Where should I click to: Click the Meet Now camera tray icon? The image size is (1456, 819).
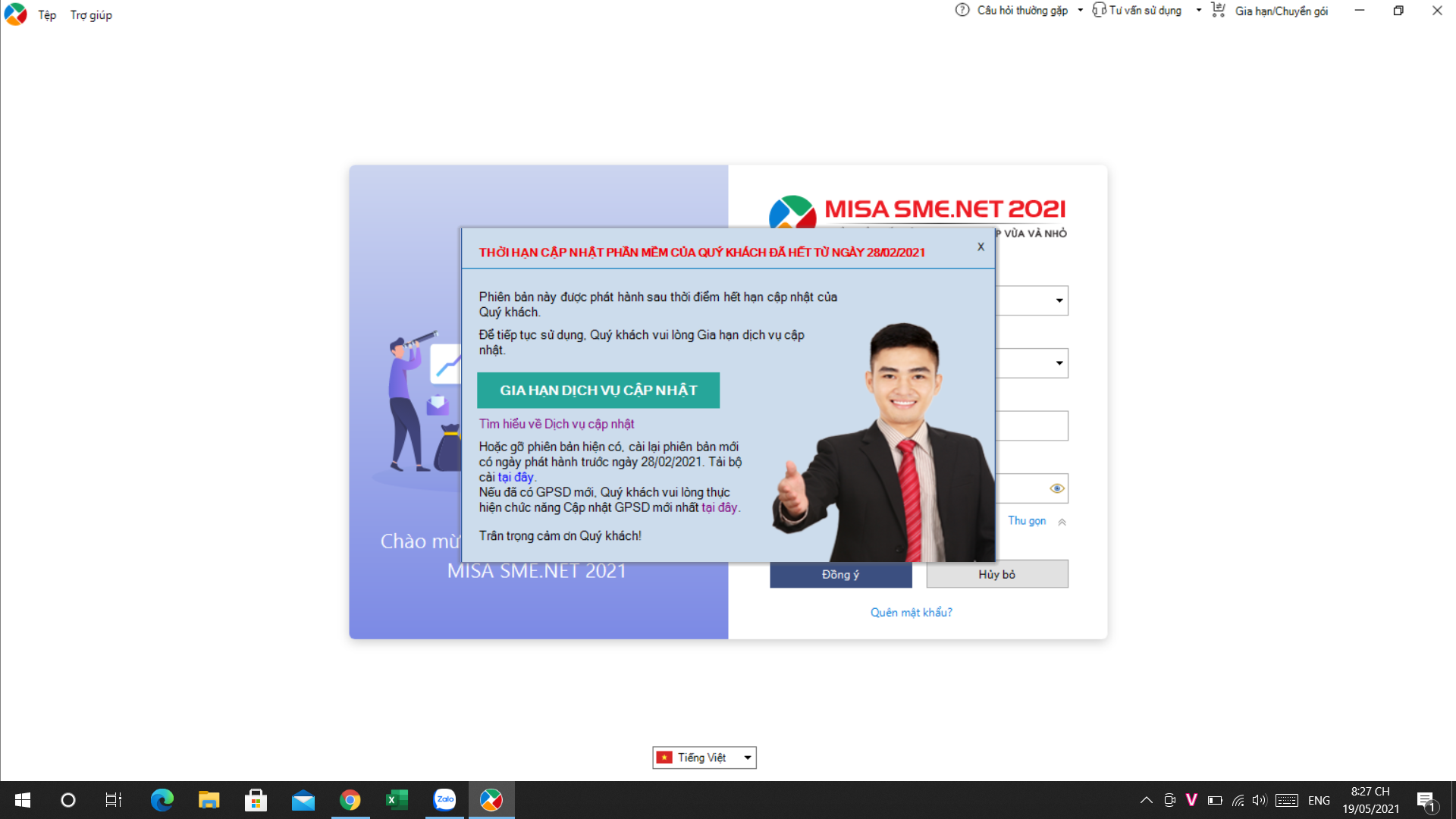1170,800
